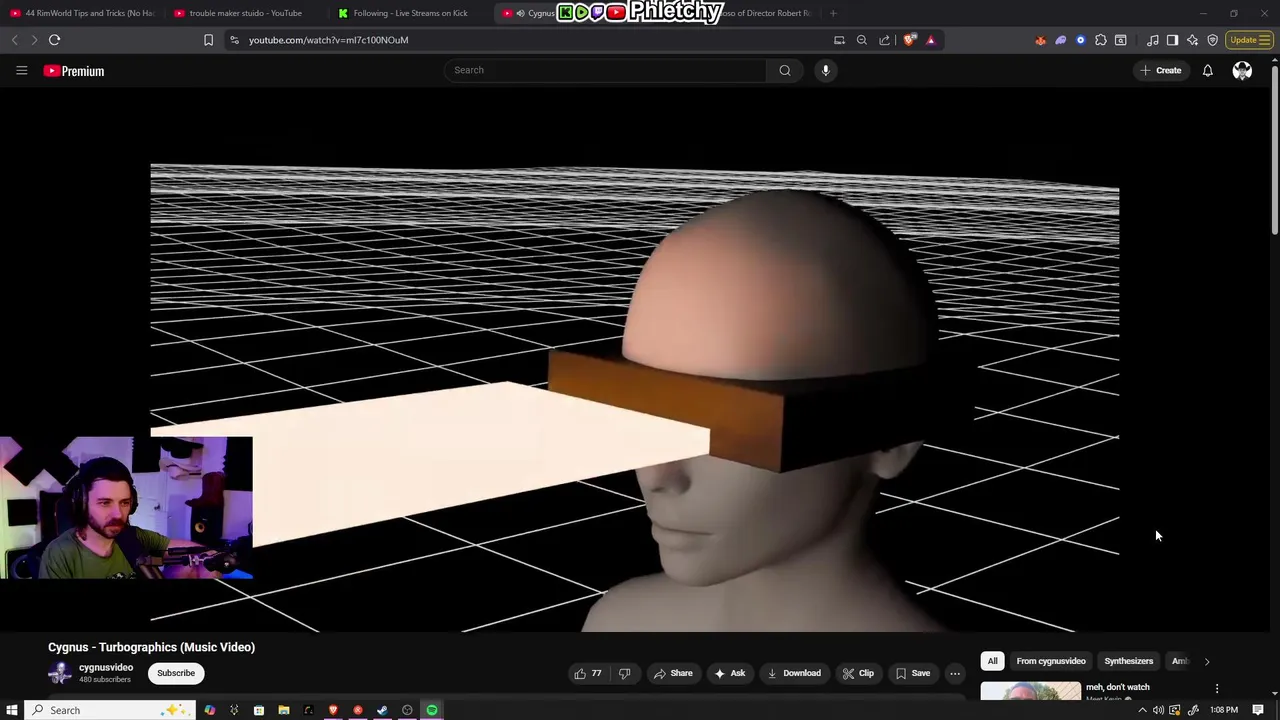Open Windows Start menu
This screenshot has width=1280, height=720.
pos(12,710)
